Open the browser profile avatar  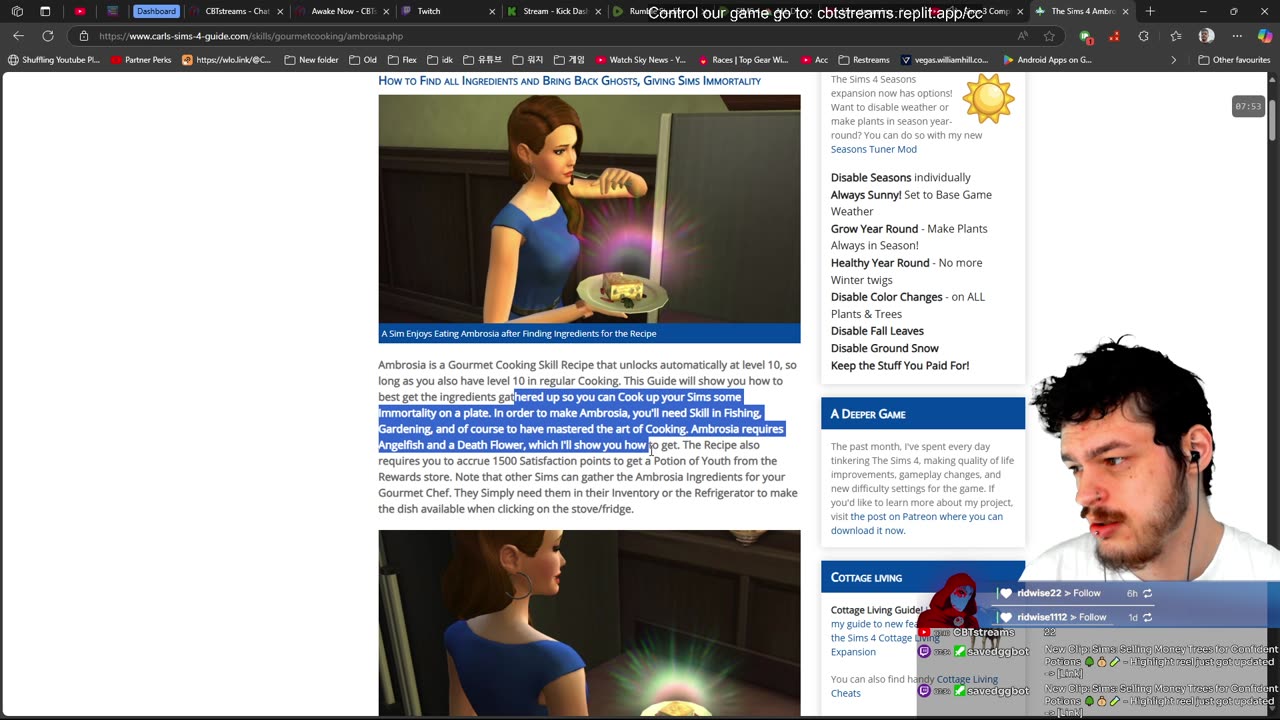[1206, 36]
